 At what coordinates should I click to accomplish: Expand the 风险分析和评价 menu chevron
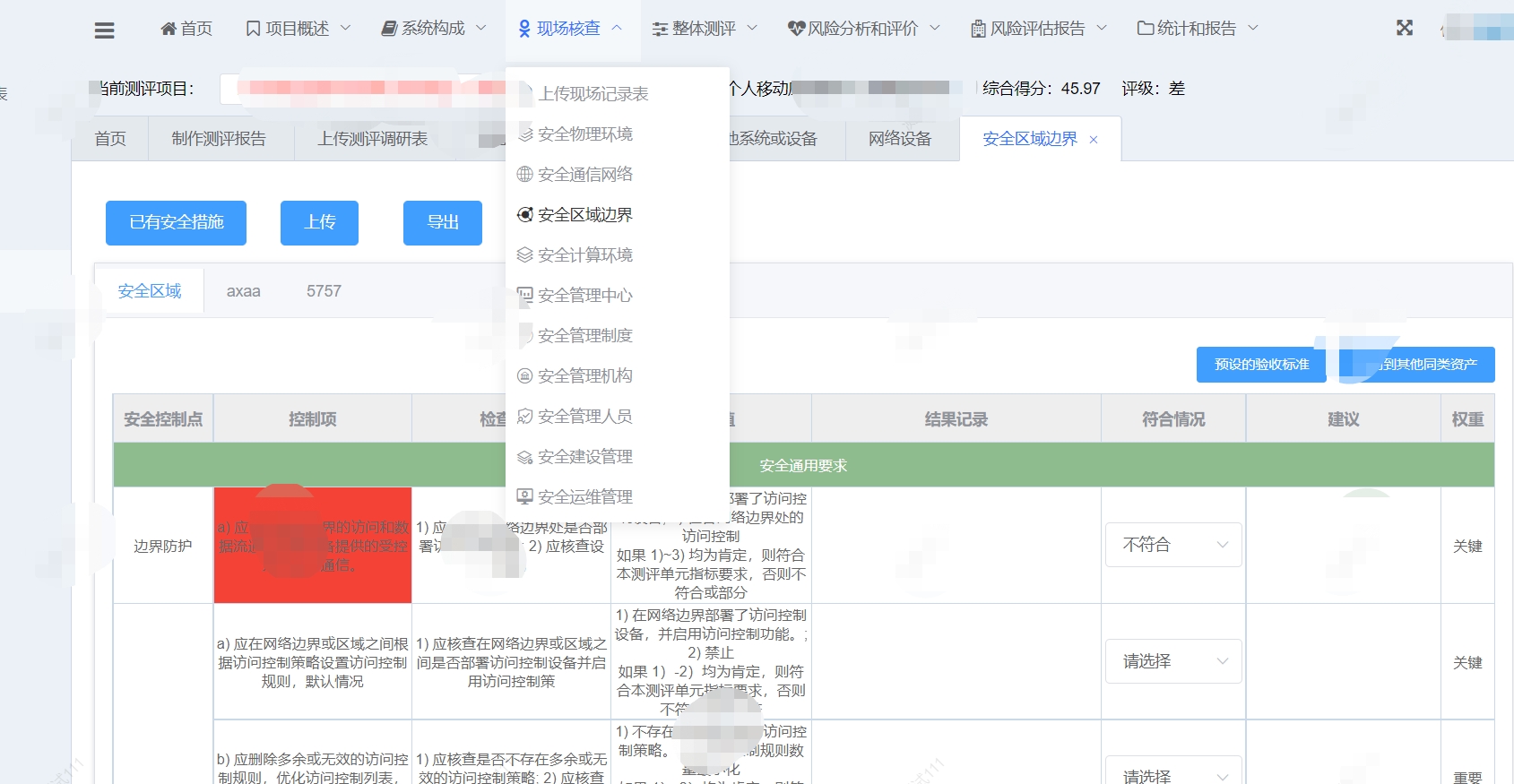pyautogui.click(x=935, y=29)
